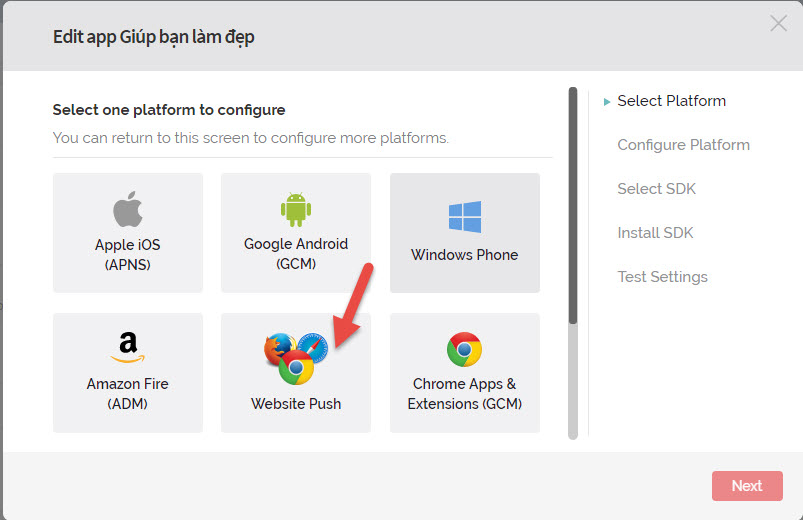Select the Amazon Fire (ADM) label

(128, 394)
